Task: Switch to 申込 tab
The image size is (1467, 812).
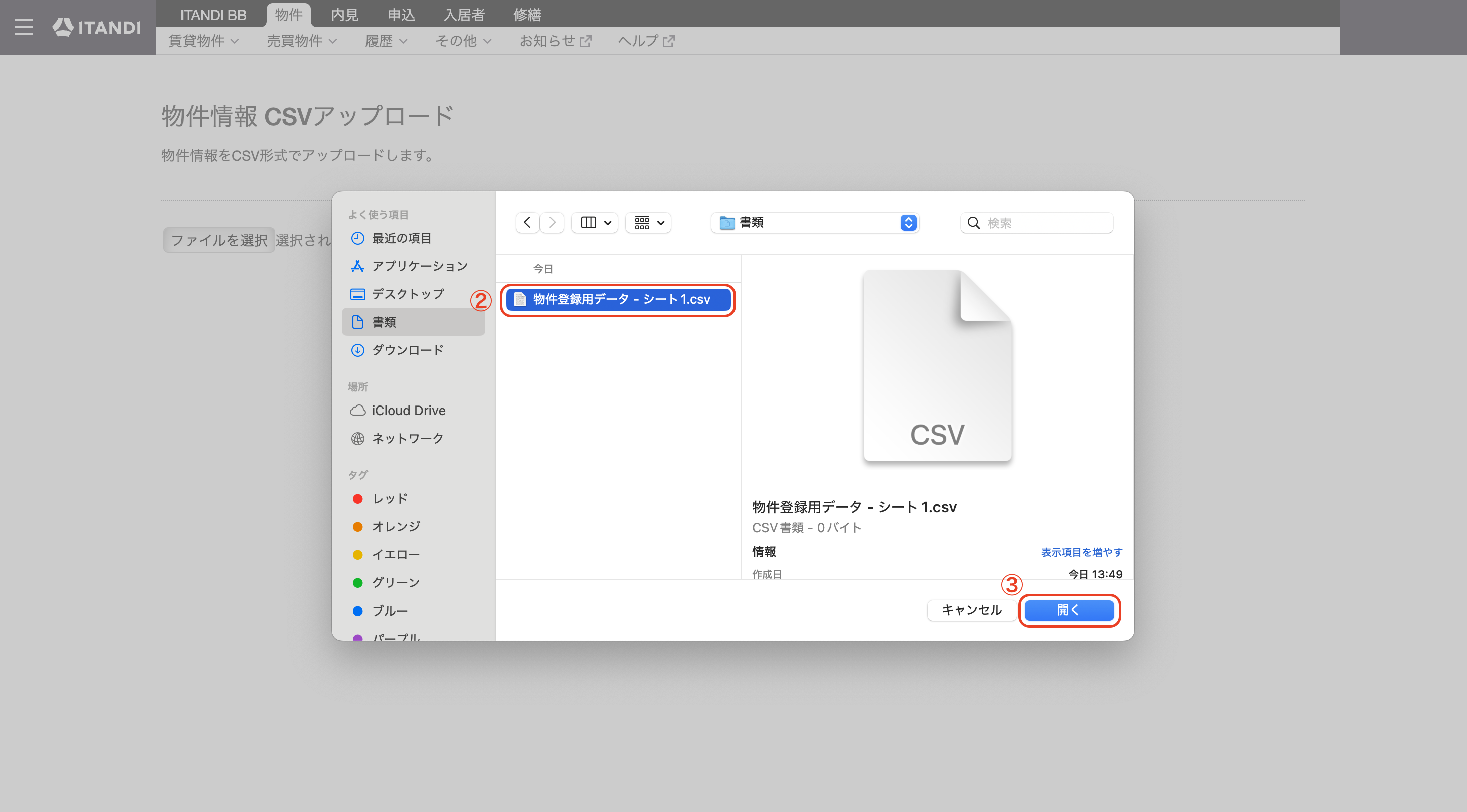Action: [401, 15]
